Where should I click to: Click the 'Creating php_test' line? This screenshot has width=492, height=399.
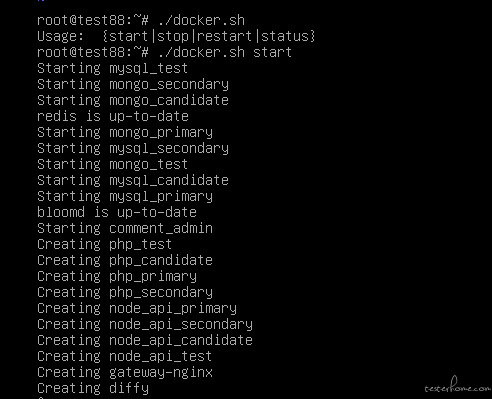(105, 245)
